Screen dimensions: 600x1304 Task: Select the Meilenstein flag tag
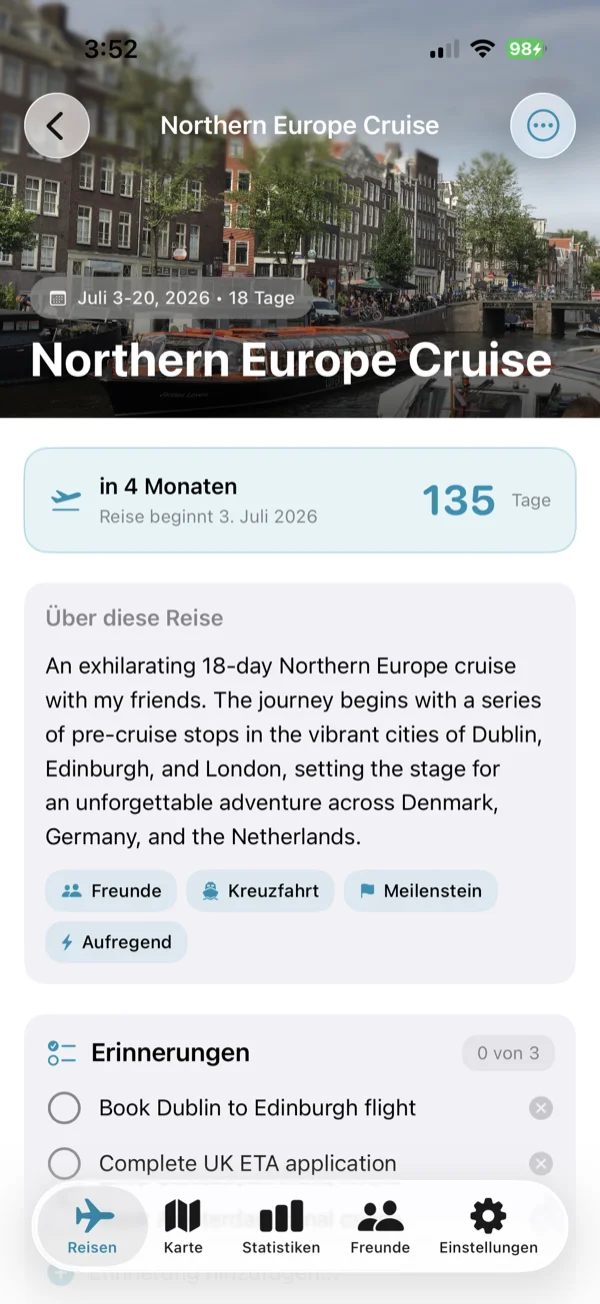point(420,891)
